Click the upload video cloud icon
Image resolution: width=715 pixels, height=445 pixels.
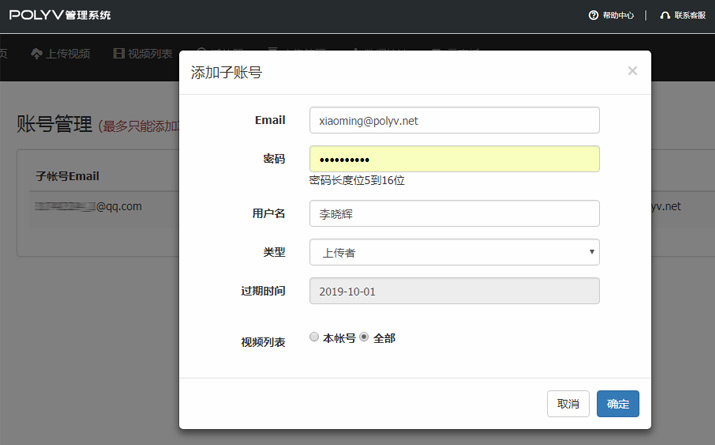click(x=37, y=53)
